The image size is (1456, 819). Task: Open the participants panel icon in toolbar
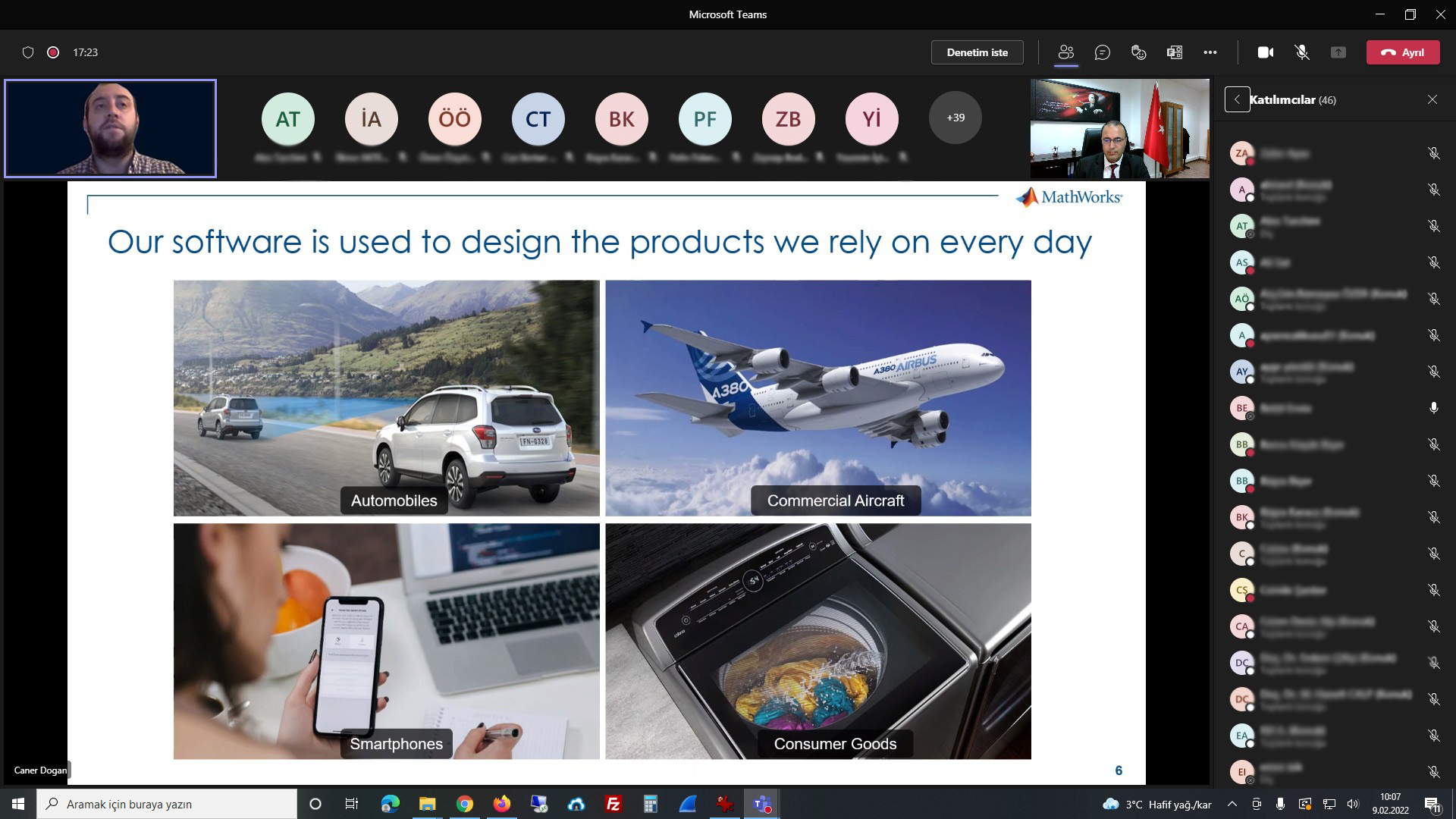pyautogui.click(x=1065, y=52)
